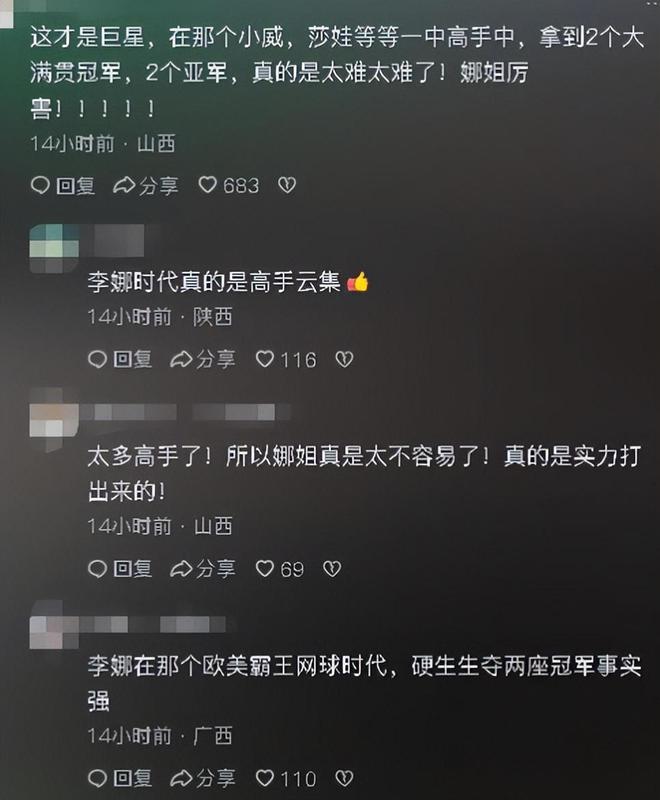Screen dimensions: 660x800
Task: Dislike the comment with 69 likes
Action: [x=332, y=569]
